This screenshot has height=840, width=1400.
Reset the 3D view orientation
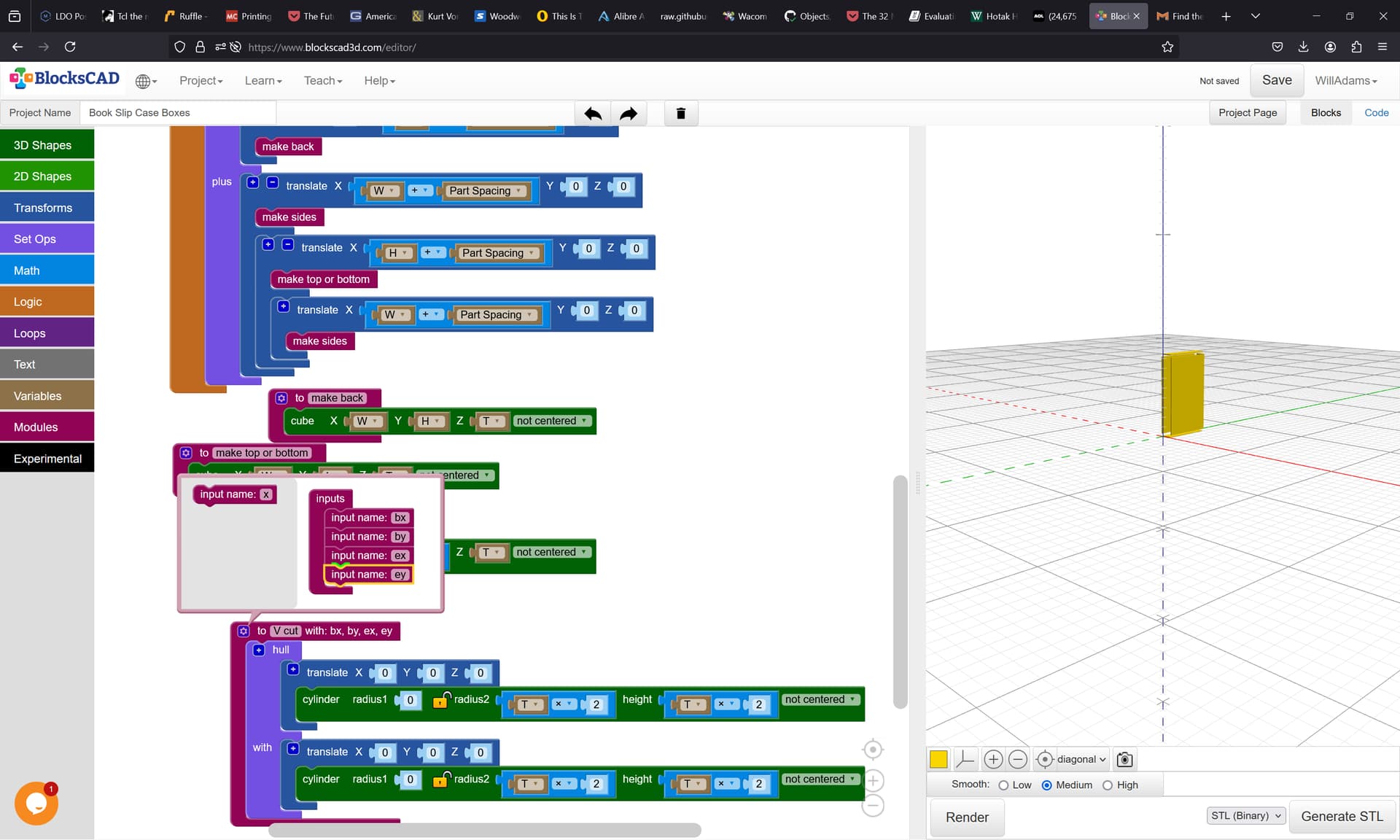(1044, 759)
